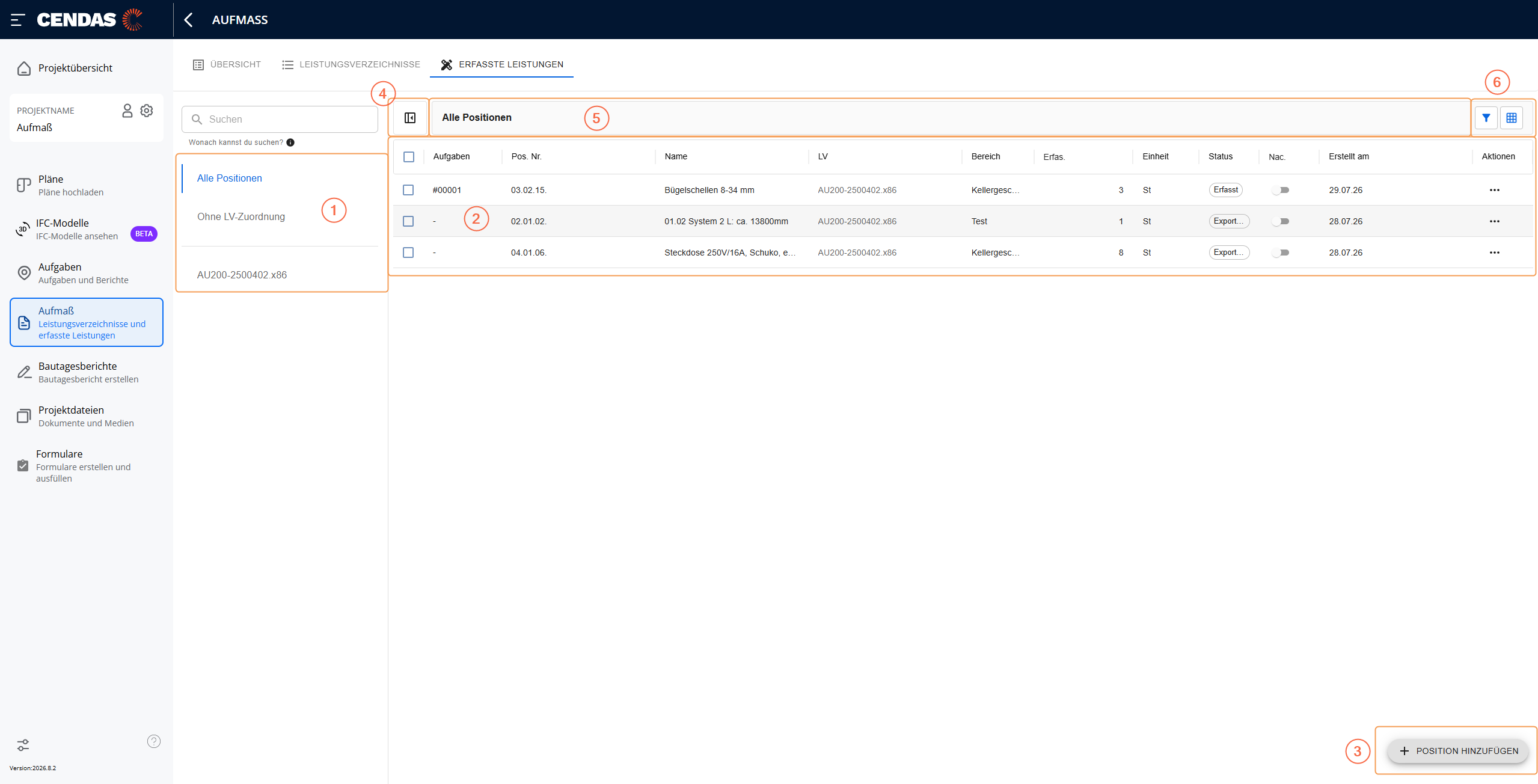This screenshot has width=1538, height=784.
Task: Select all positions with header checkbox
Action: click(x=409, y=157)
